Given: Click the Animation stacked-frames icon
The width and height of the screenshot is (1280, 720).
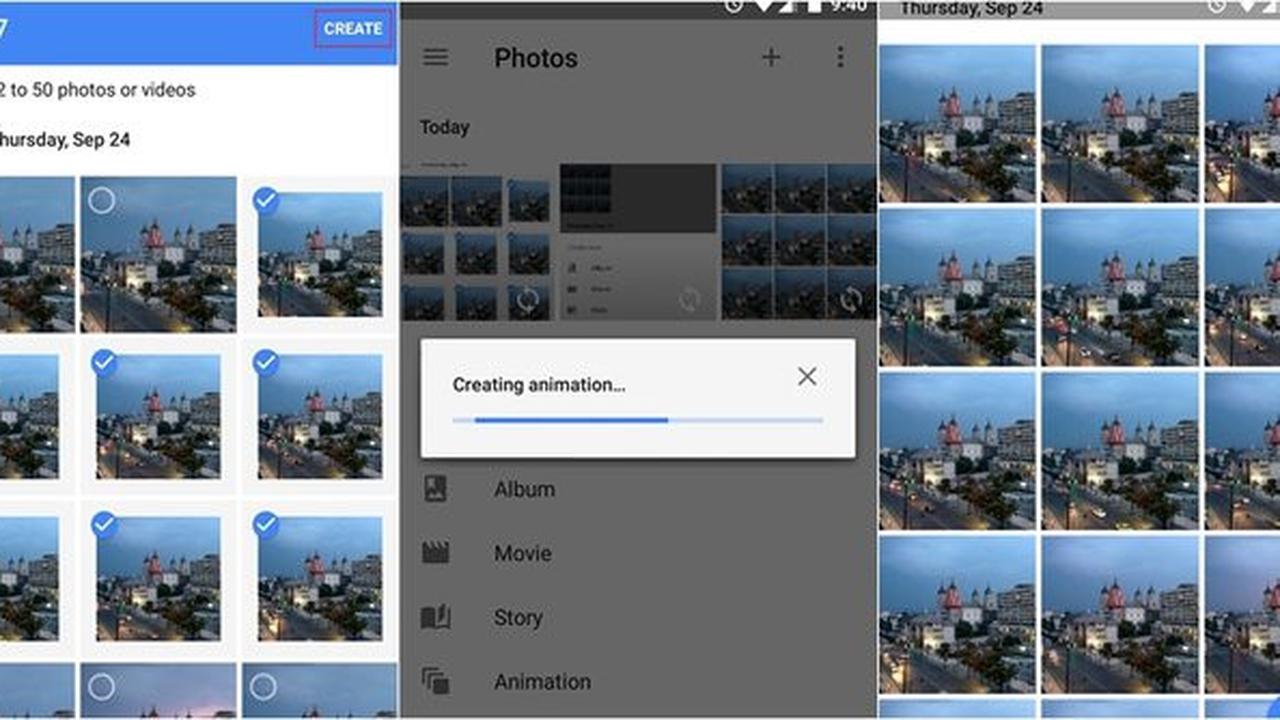Looking at the screenshot, I should (x=436, y=681).
